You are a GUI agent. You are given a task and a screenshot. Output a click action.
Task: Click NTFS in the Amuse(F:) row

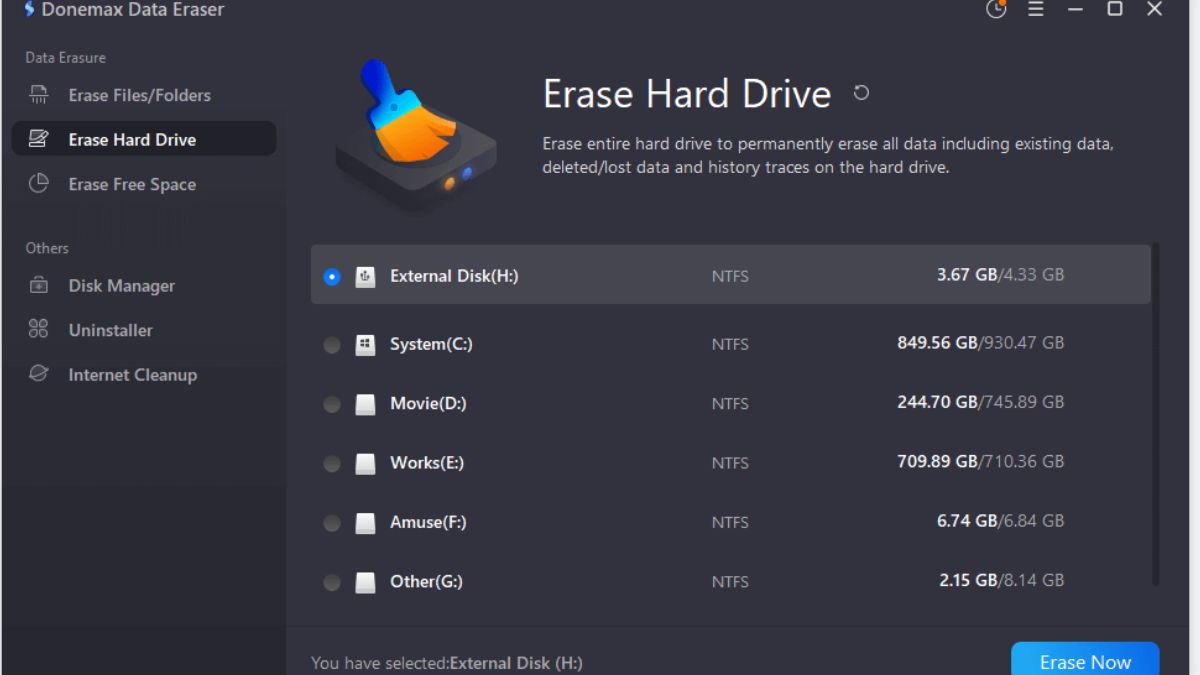click(730, 523)
